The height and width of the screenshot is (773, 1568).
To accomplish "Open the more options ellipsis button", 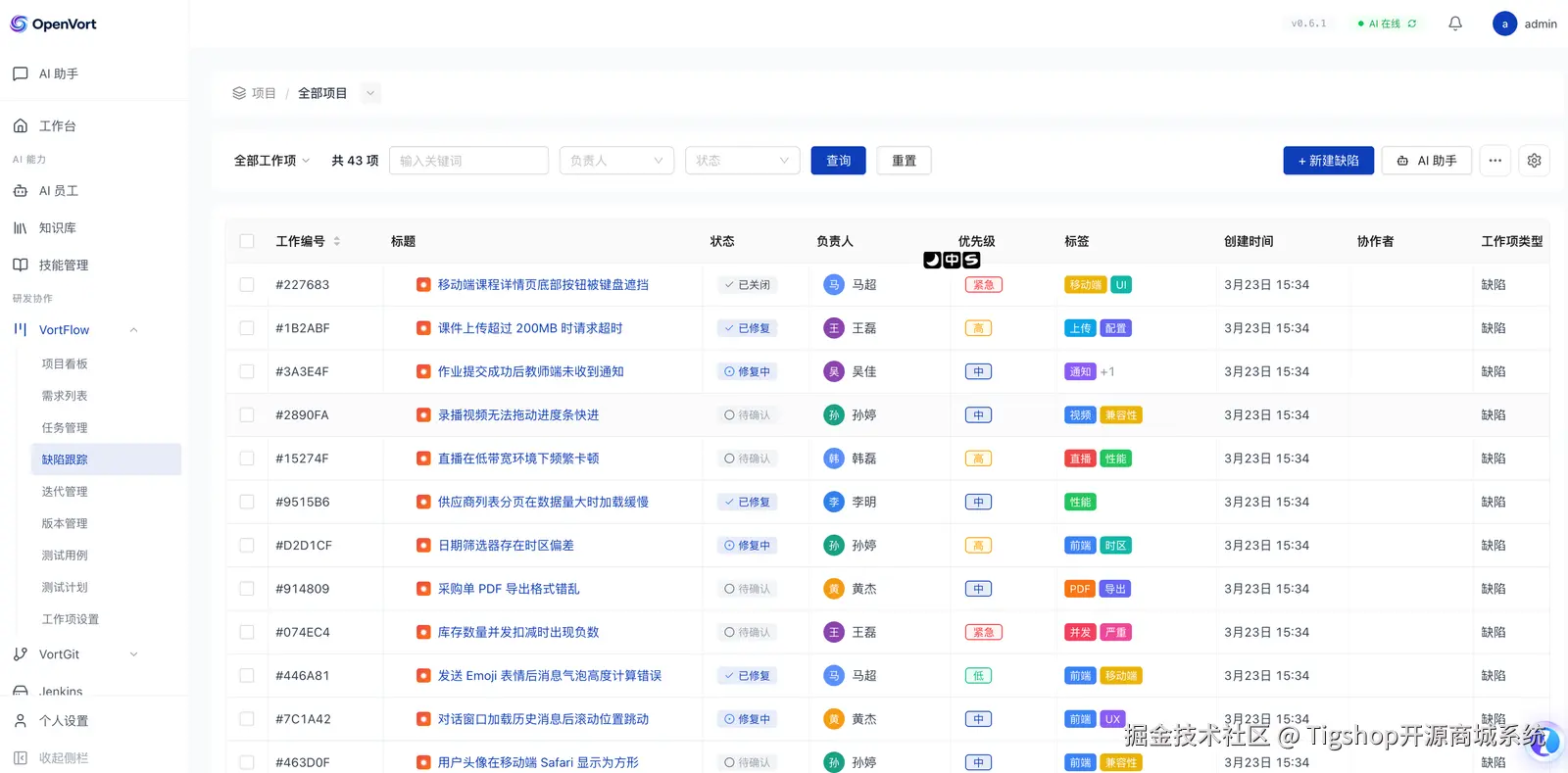I will [x=1494, y=161].
